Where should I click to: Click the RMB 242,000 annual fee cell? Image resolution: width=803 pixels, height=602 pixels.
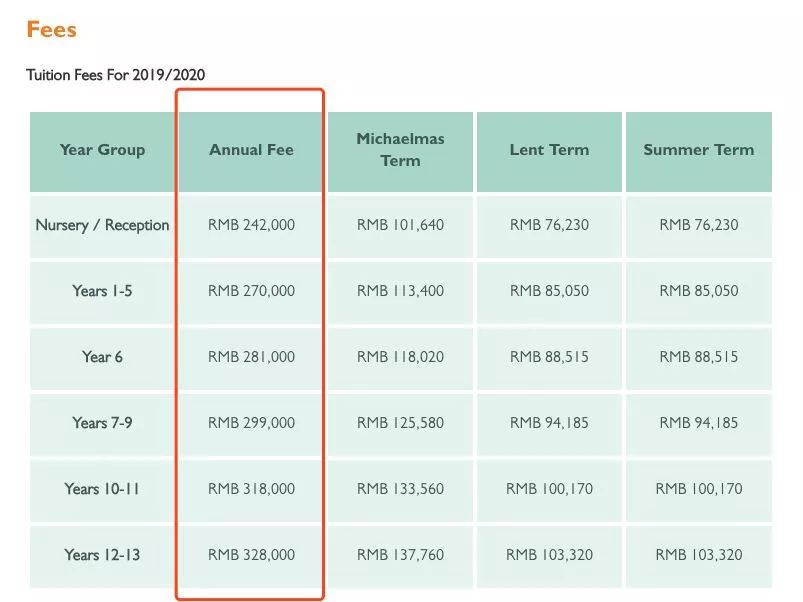(251, 225)
